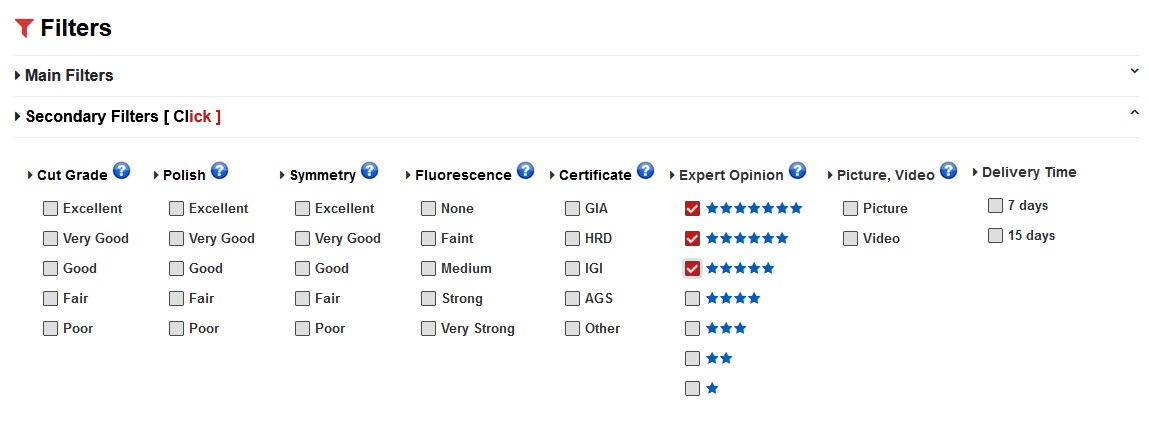Open the Polish help question mark icon

pos(220,171)
